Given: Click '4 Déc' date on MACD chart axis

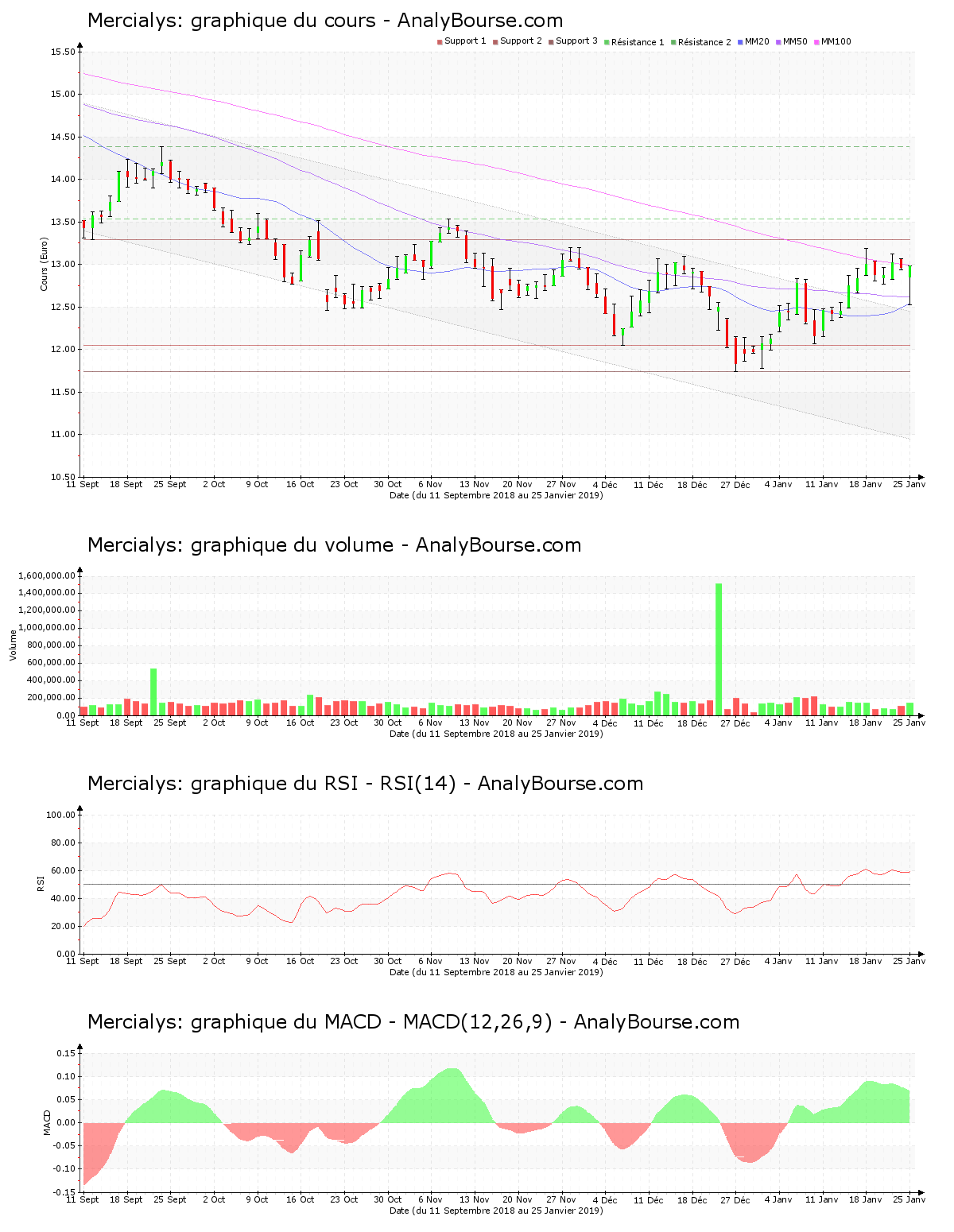Looking at the screenshot, I should click(605, 1199).
